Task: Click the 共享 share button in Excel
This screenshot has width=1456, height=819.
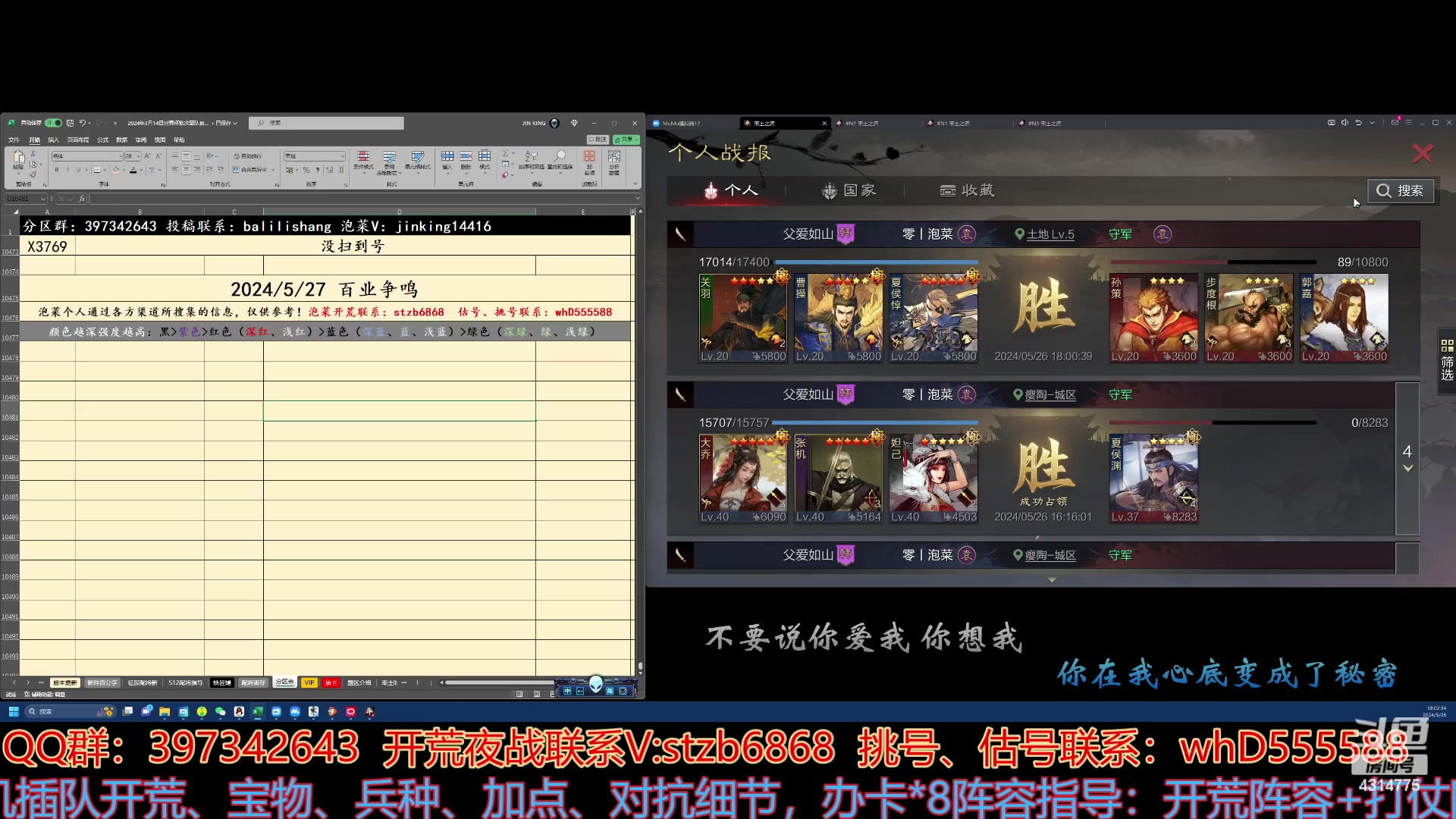Action: (626, 140)
